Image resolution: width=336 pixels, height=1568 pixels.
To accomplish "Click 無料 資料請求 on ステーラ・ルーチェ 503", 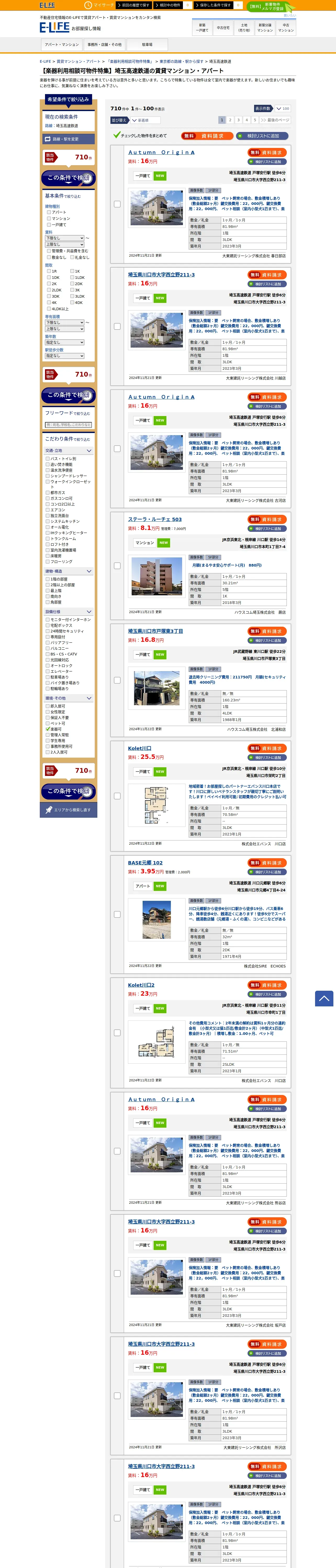I will [267, 519].
